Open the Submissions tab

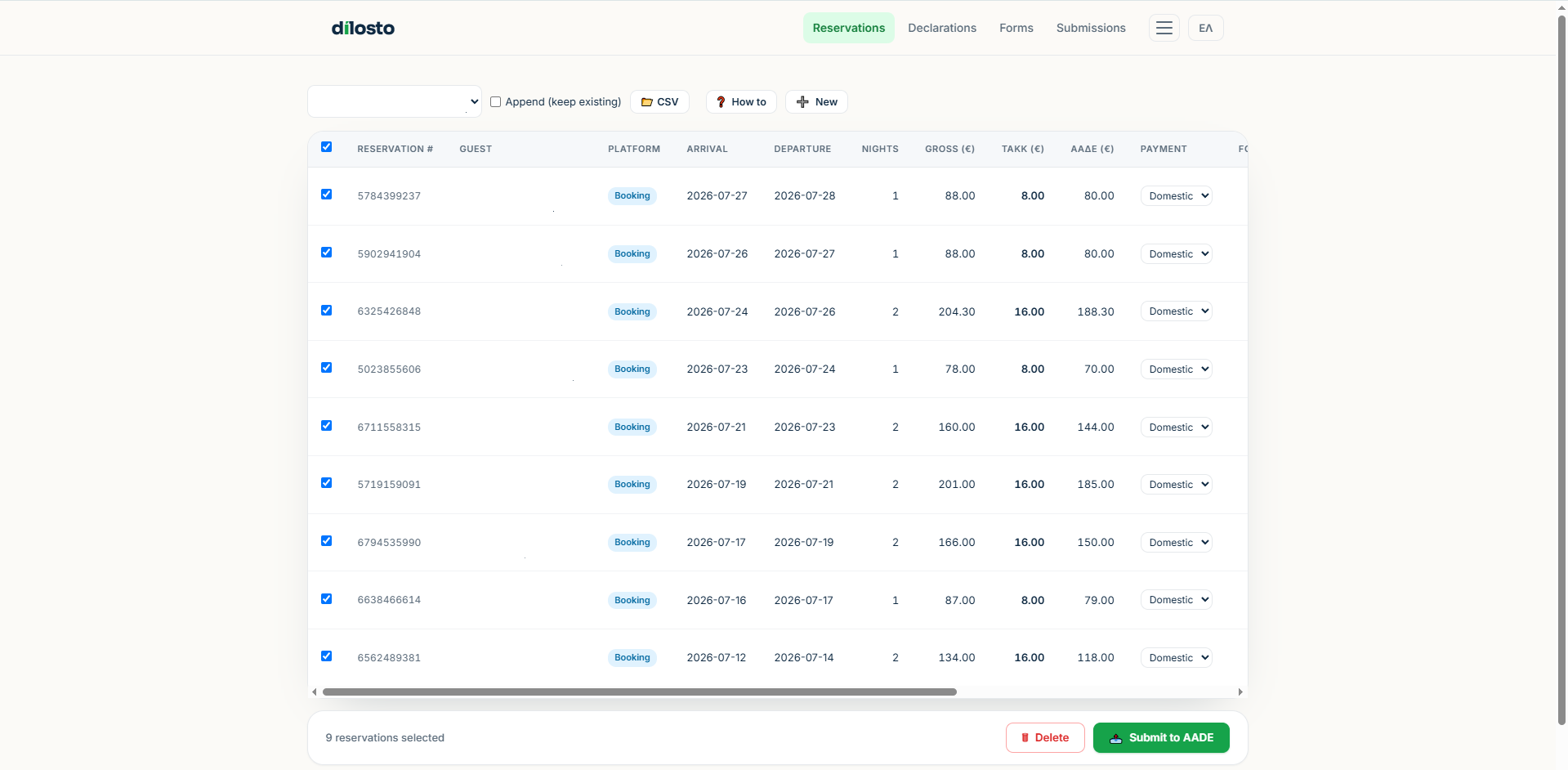(1091, 28)
